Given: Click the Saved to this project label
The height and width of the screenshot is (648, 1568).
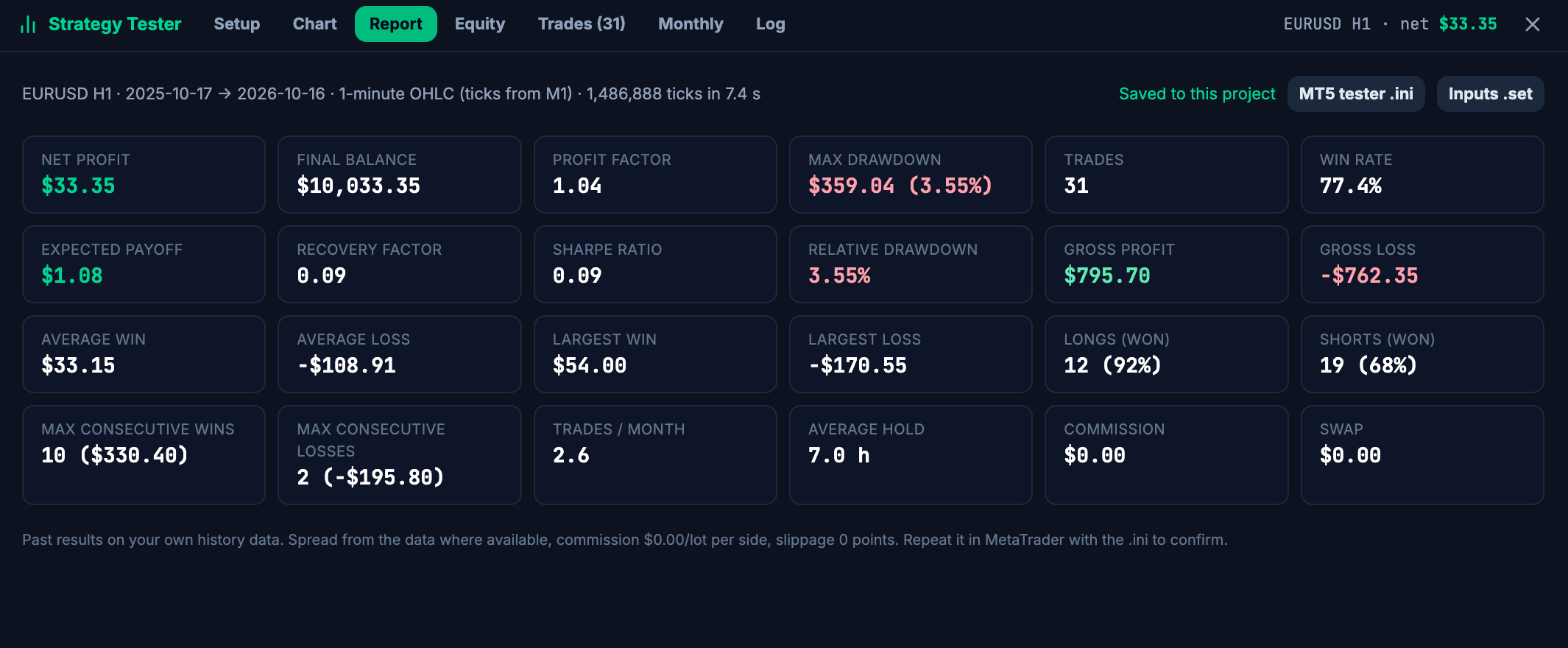Looking at the screenshot, I should [1197, 94].
